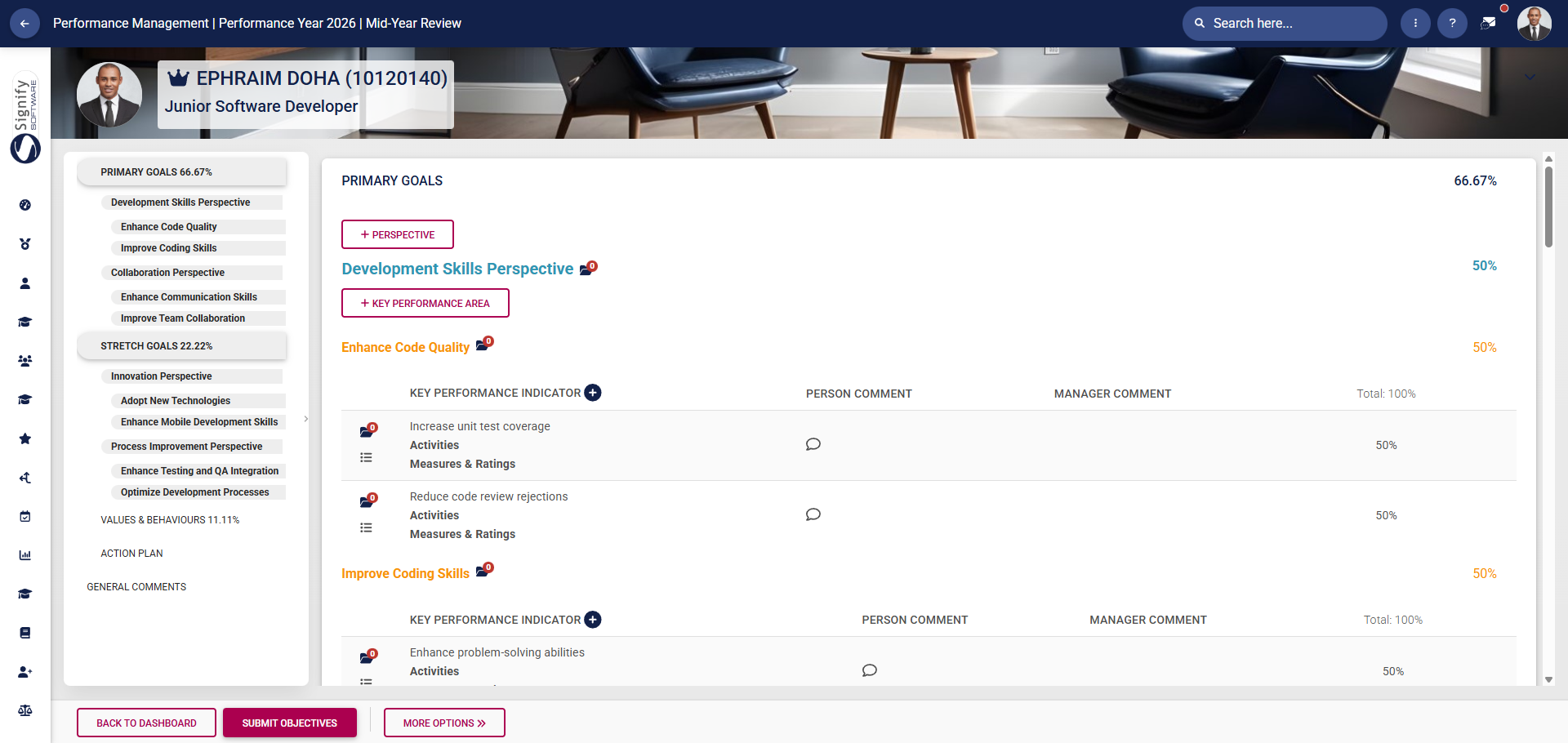Open the kebab menu in the top bar
Viewport: 1568px width, 743px height.
click(1415, 24)
